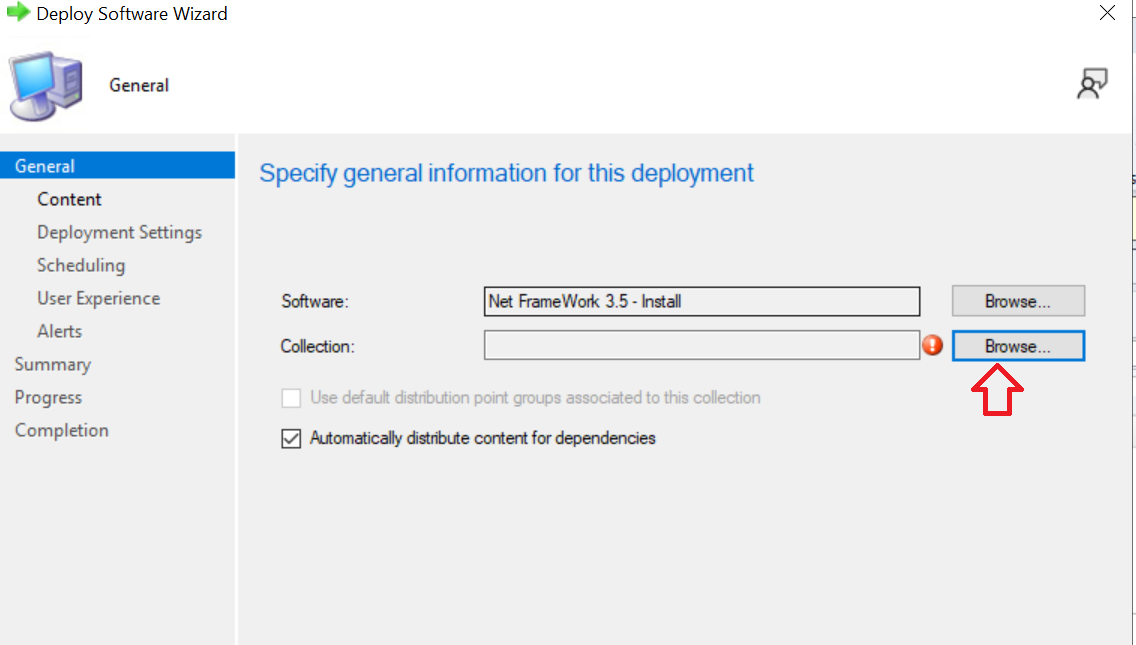This screenshot has height=645, width=1136.
Task: Enable Automatically distribute content for dependencies
Action: [x=291, y=438]
